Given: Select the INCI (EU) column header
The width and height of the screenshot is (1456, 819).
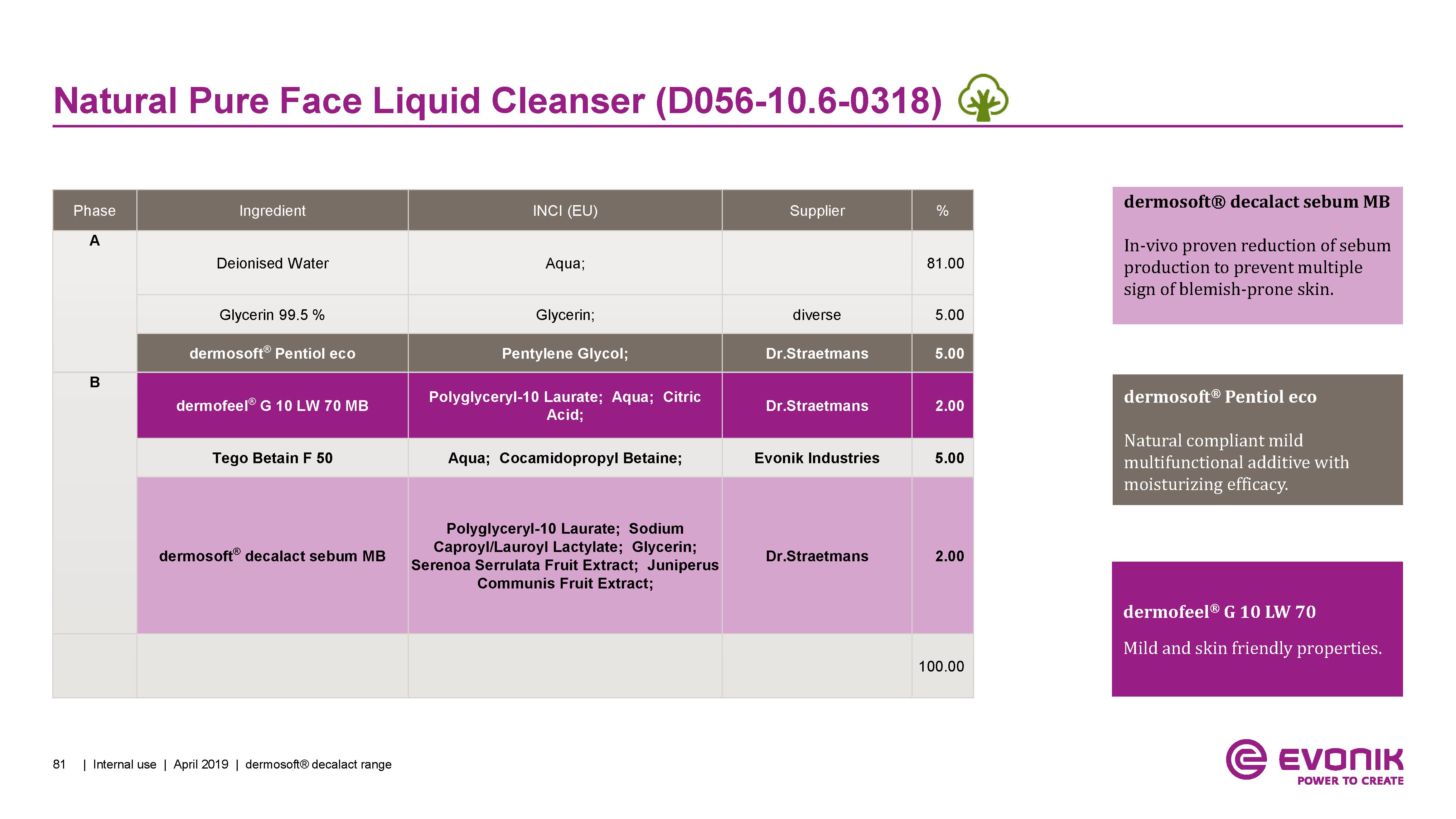Looking at the screenshot, I should coord(565,210).
